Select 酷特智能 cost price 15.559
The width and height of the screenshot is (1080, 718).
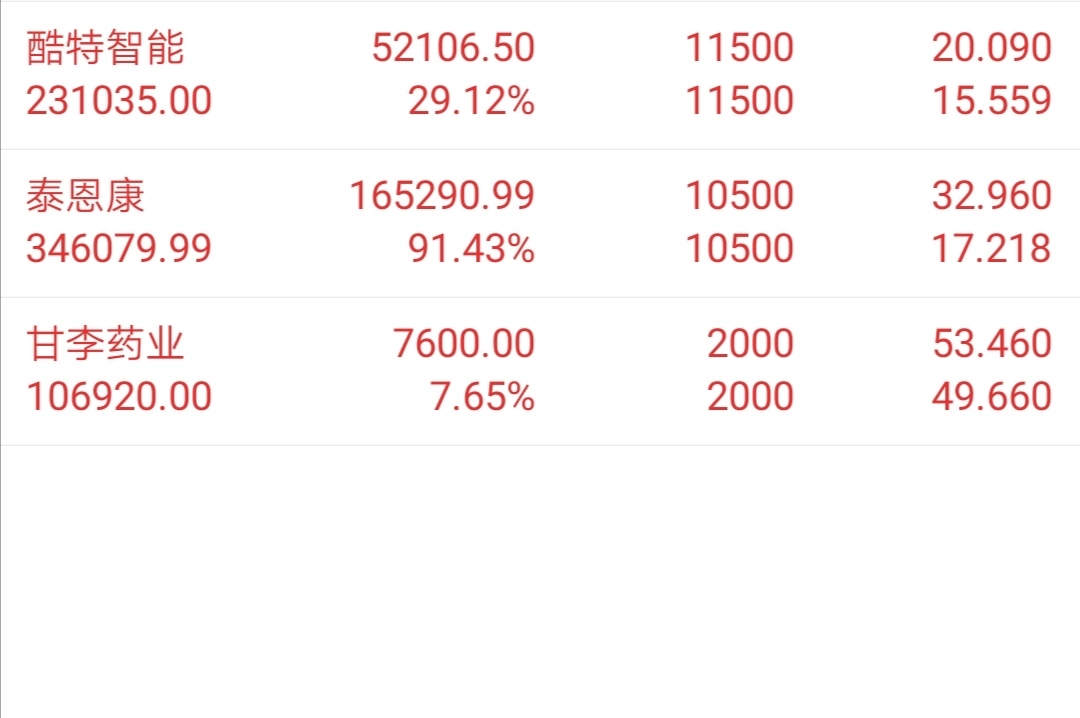991,101
